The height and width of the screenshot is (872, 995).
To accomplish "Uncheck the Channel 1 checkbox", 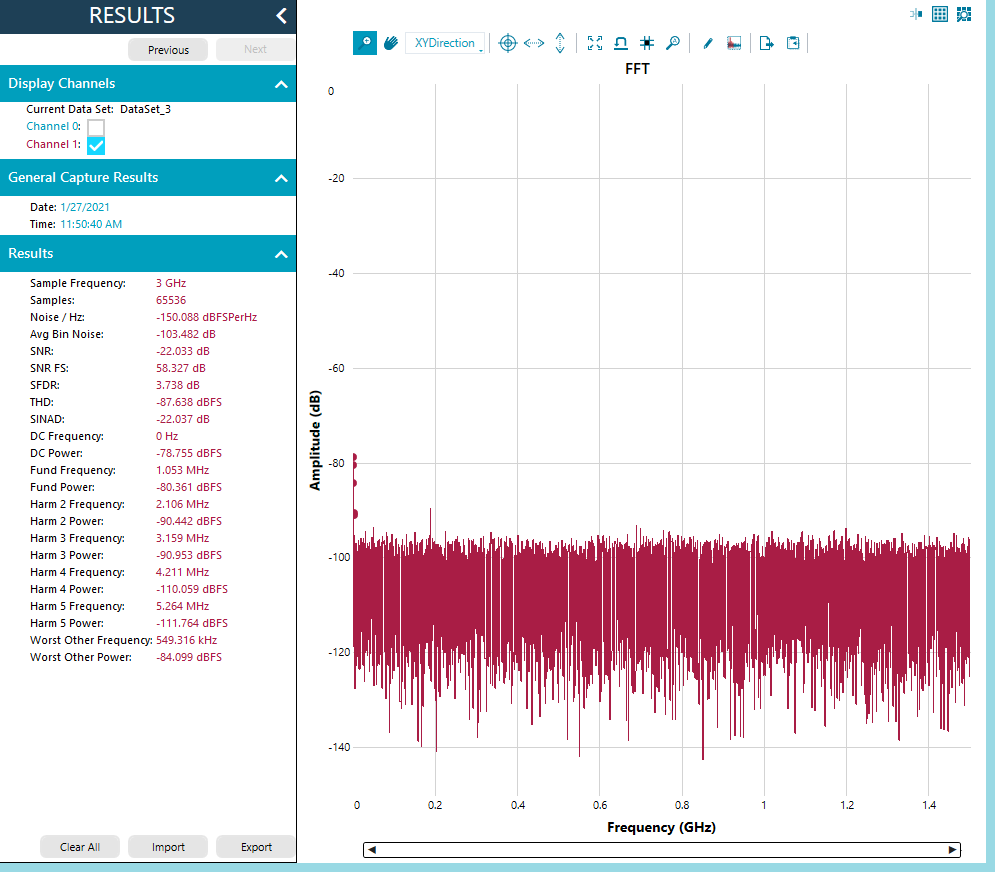I will point(96,145).
